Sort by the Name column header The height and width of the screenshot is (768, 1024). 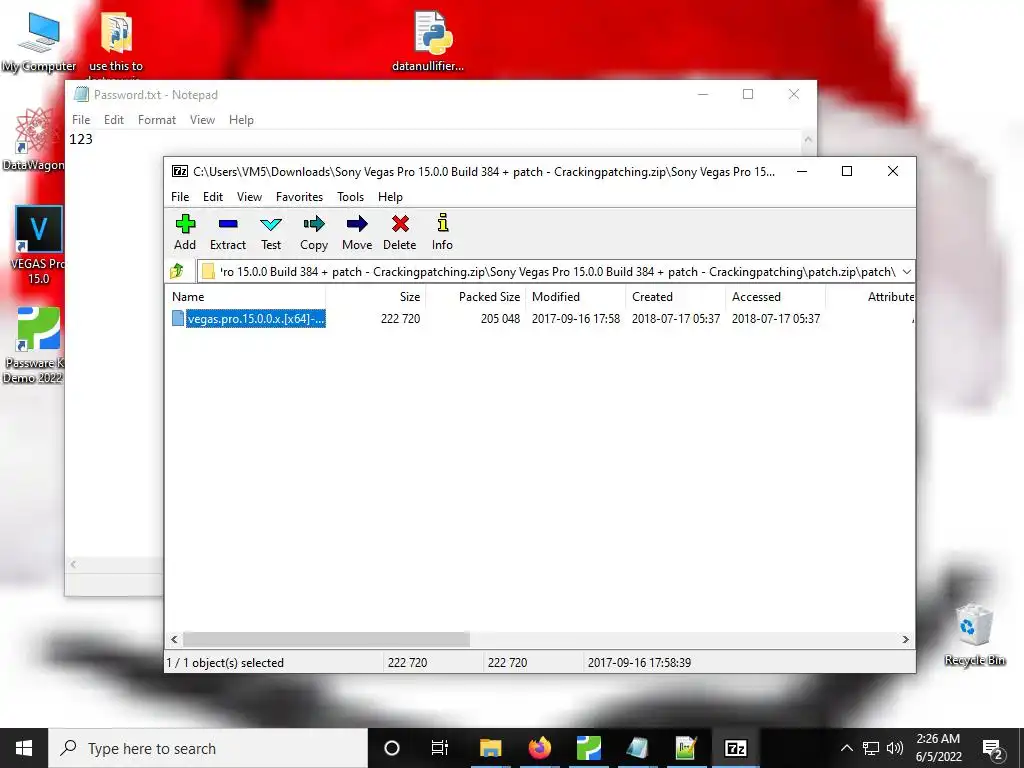(x=245, y=296)
